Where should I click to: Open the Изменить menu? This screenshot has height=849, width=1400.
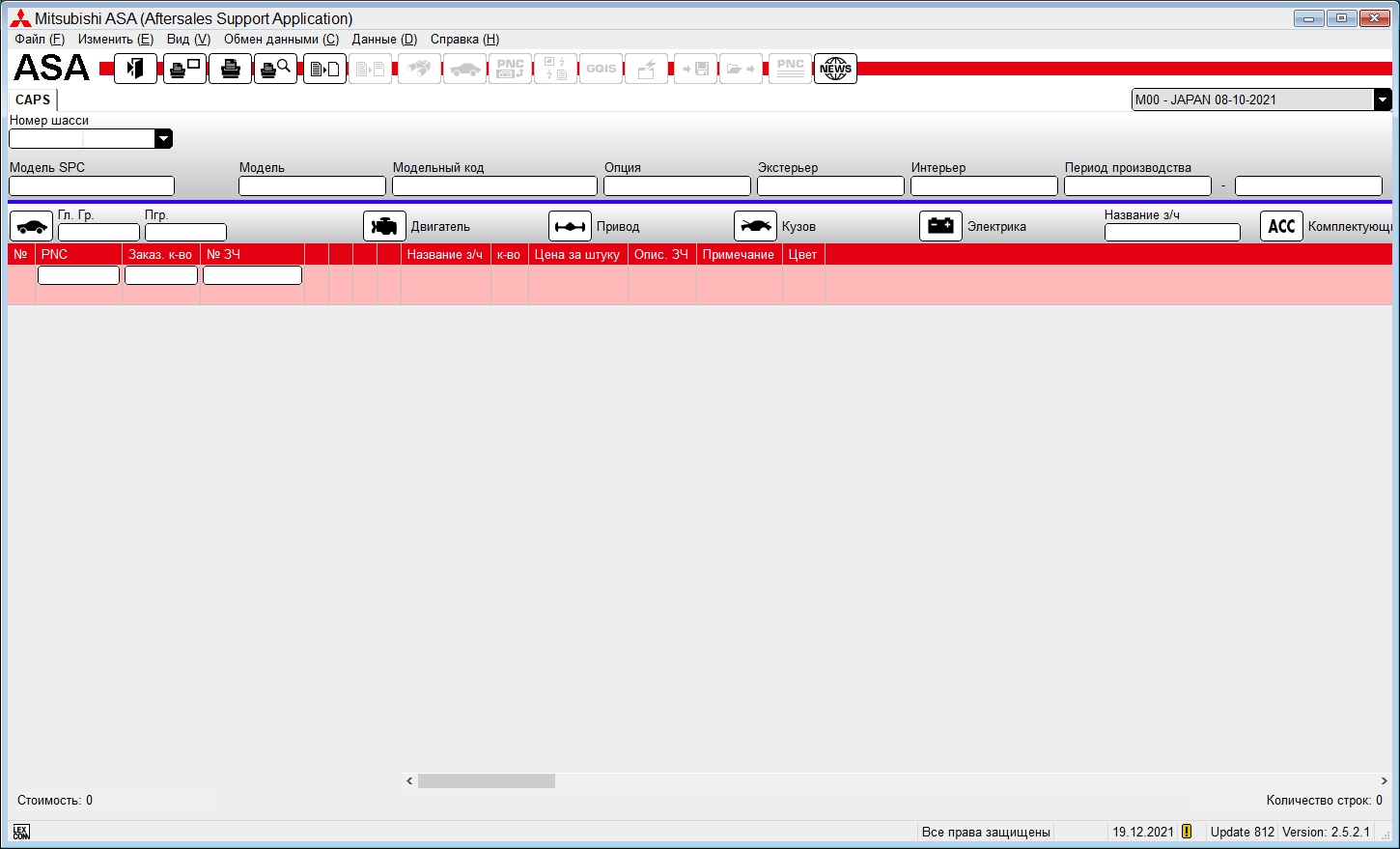(x=116, y=40)
